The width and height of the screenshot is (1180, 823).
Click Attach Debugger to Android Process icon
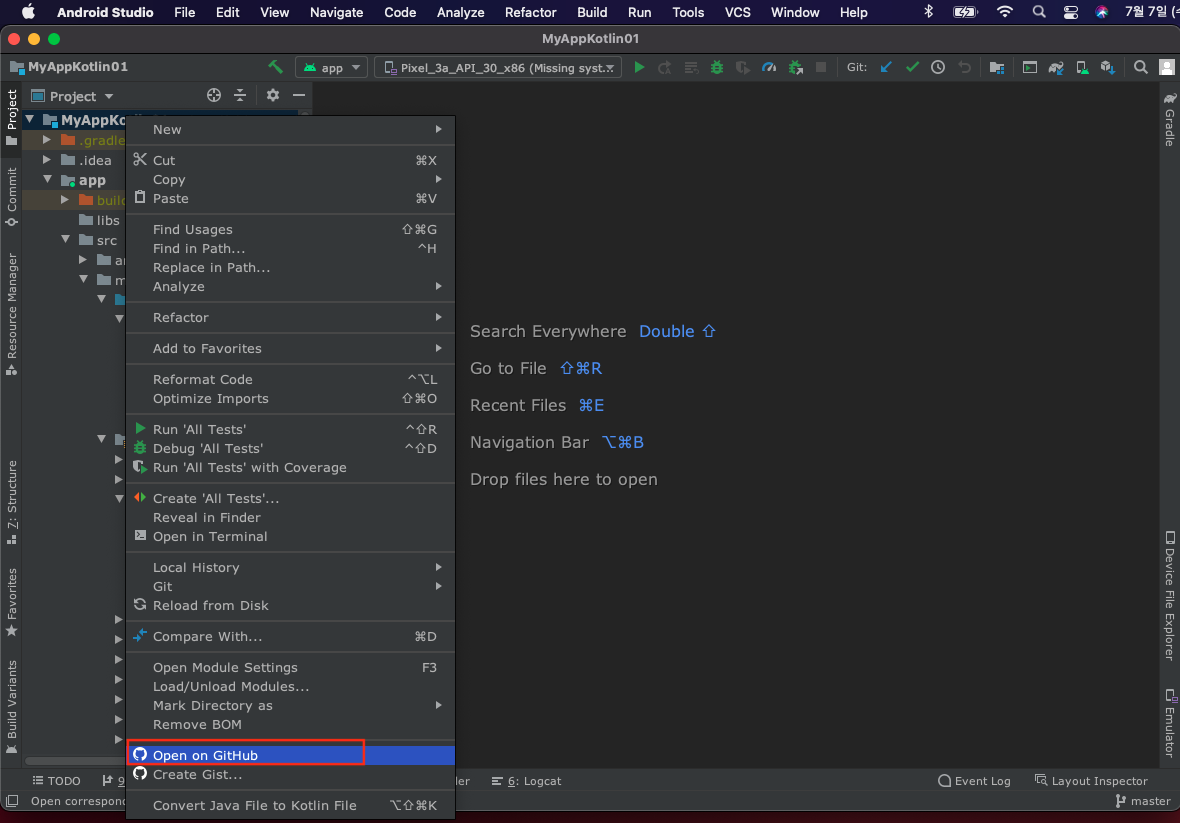pos(795,67)
